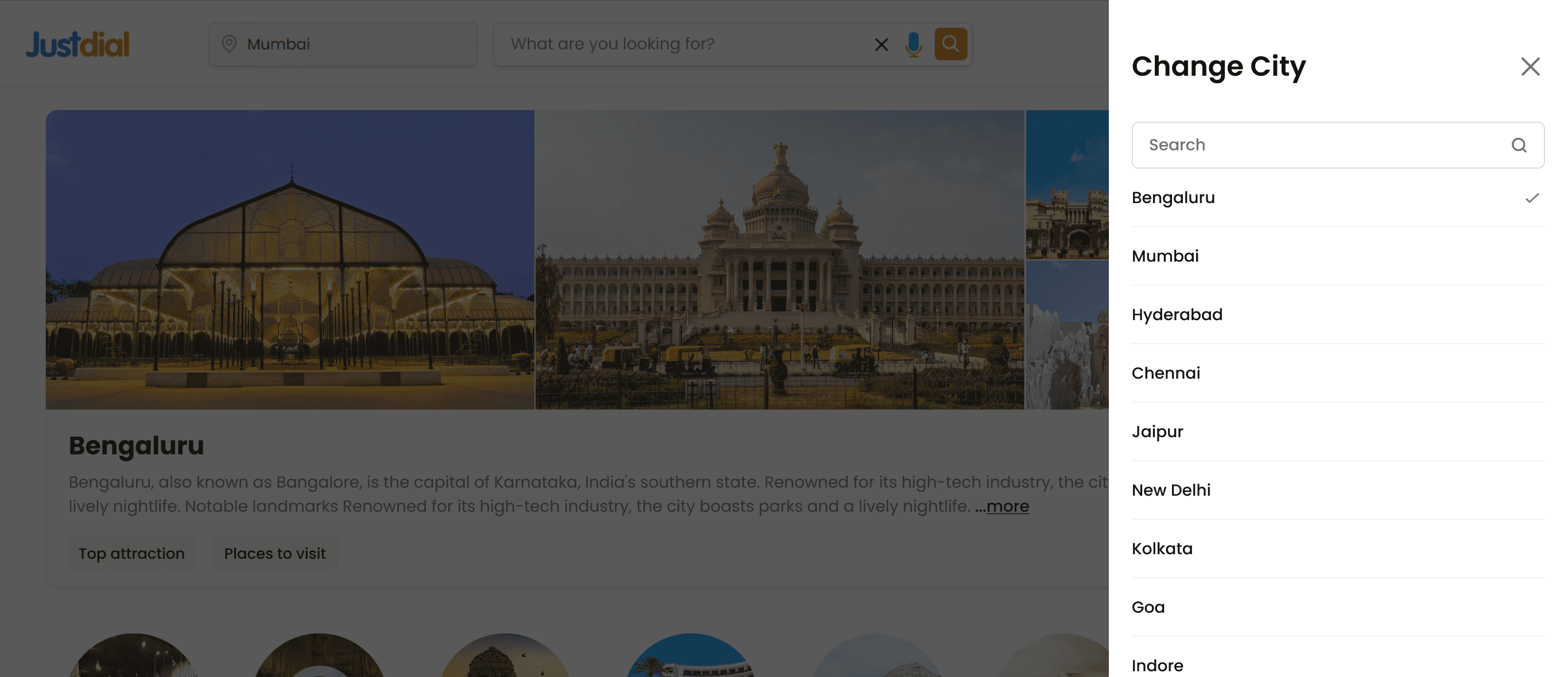This screenshot has height=677, width=1568.
Task: Pick Jaipur from the list
Action: click(1157, 431)
